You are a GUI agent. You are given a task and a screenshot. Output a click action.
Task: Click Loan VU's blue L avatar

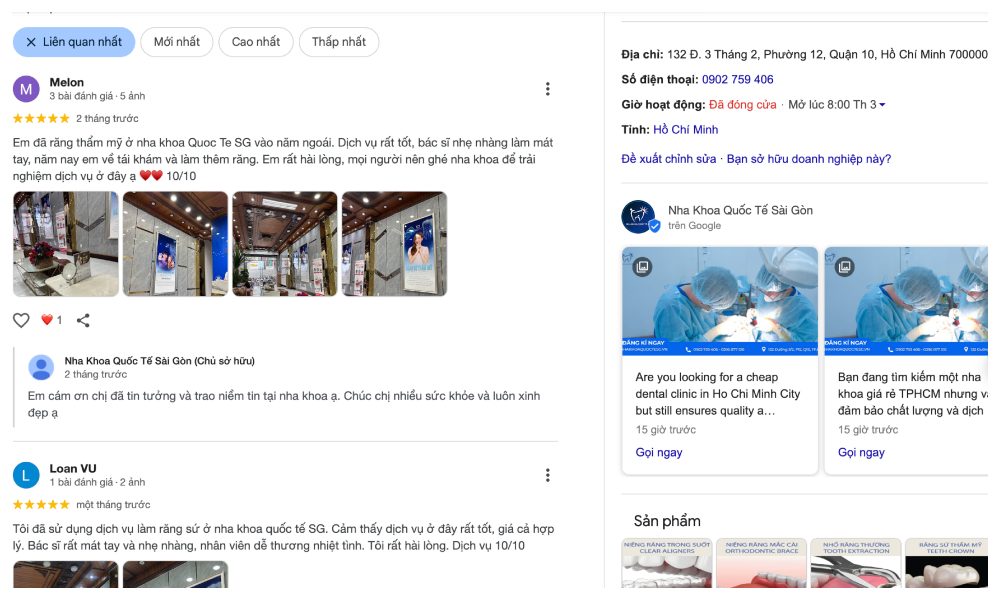pos(26,476)
